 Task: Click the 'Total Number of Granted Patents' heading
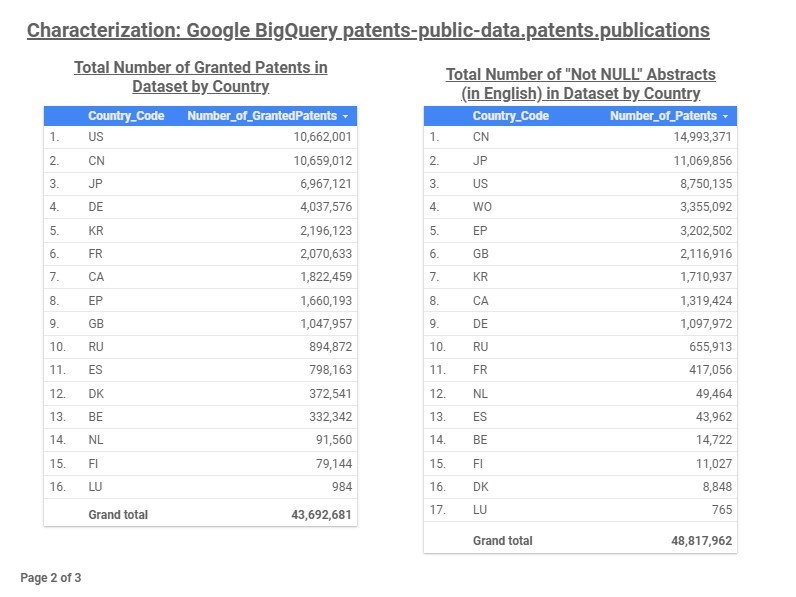(201, 77)
